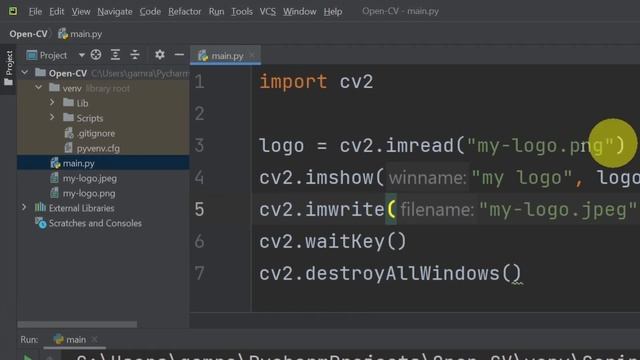This screenshot has width=640, height=360.
Task: Click the Expand All icon
Action: pyautogui.click(x=116, y=55)
